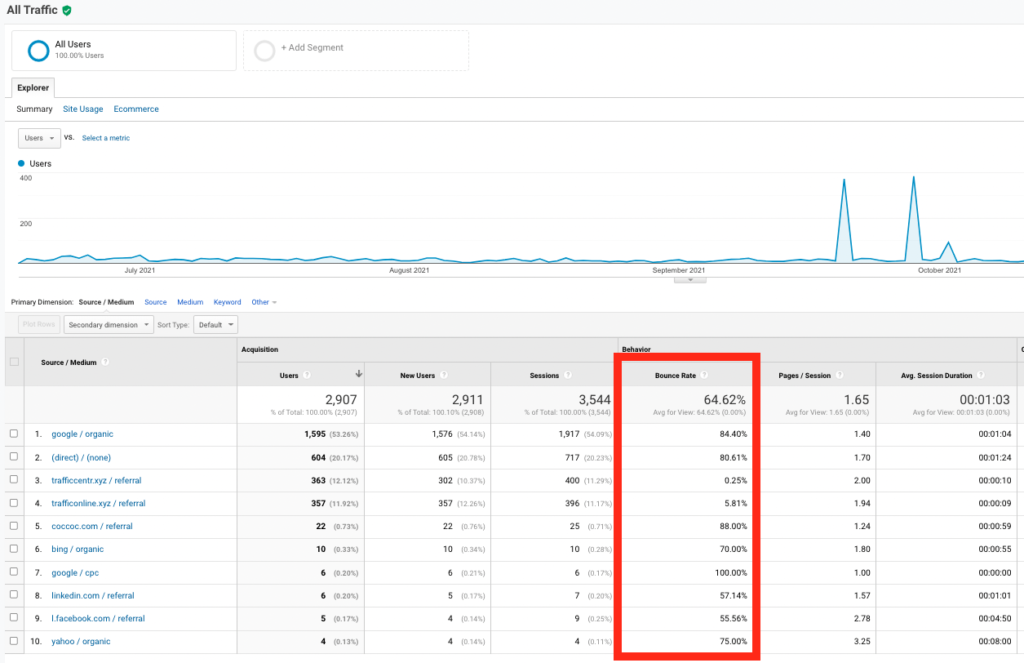Click the info icon beside Sessions header
This screenshot has width=1024, height=663.
point(569,375)
